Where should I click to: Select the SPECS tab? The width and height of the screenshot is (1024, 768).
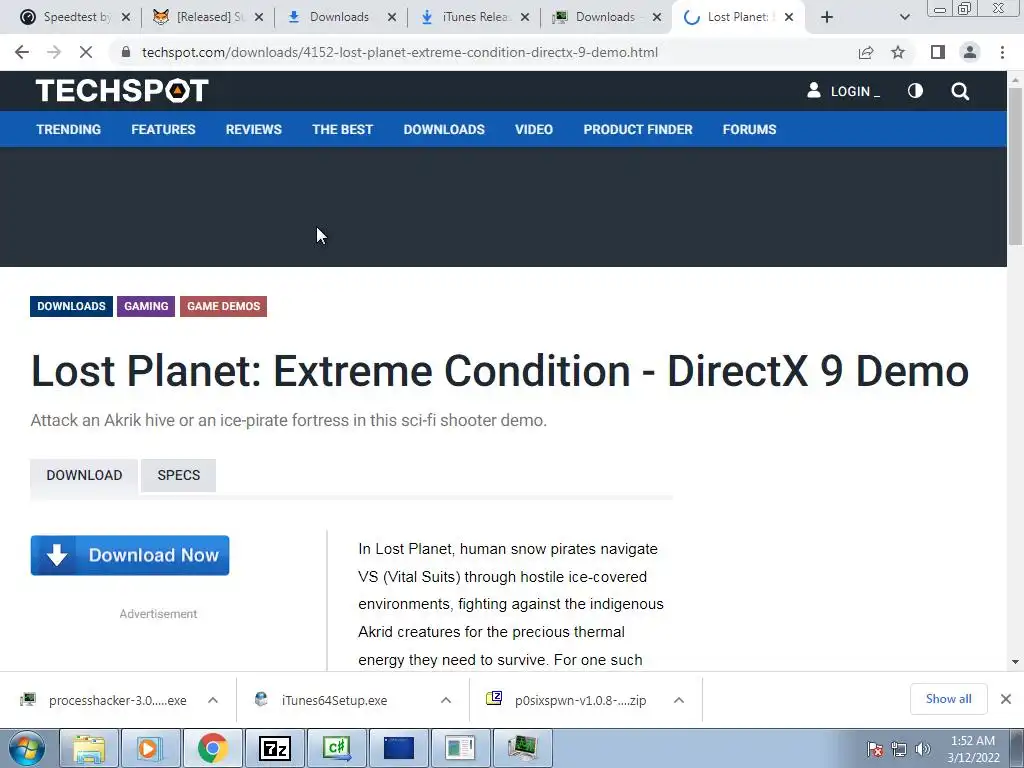tap(178, 475)
